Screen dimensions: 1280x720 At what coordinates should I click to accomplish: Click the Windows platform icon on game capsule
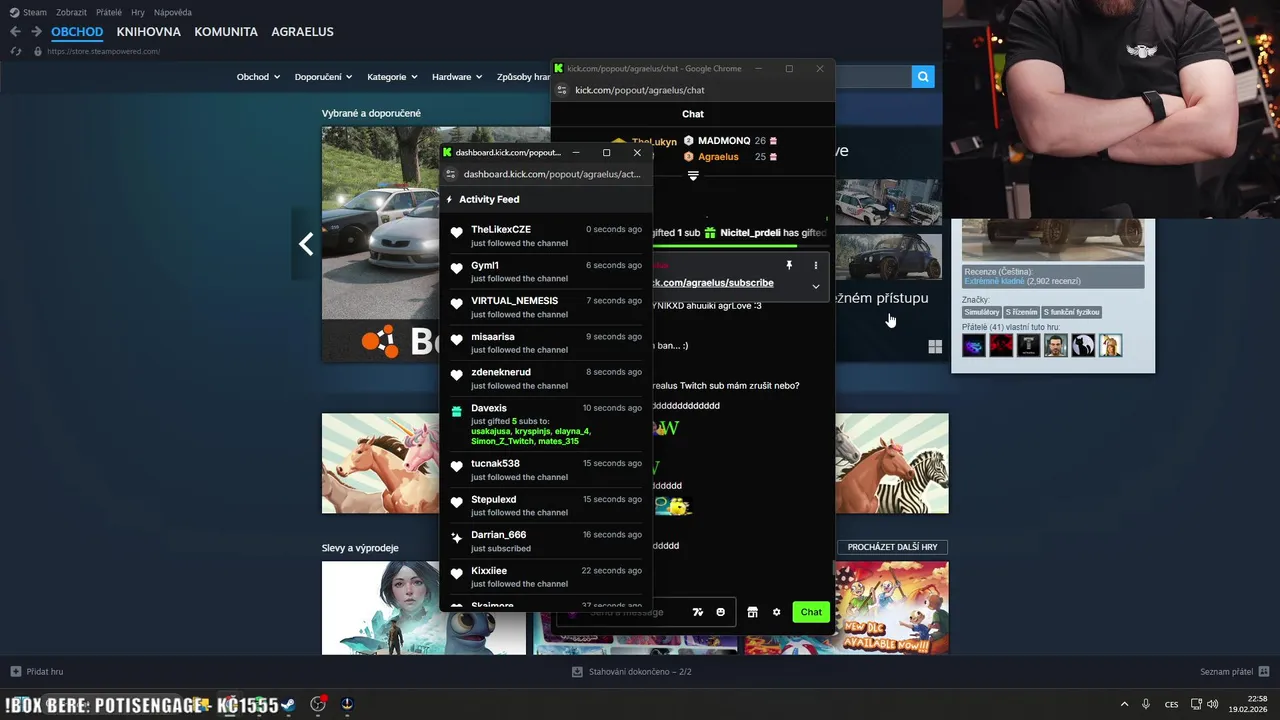935,347
